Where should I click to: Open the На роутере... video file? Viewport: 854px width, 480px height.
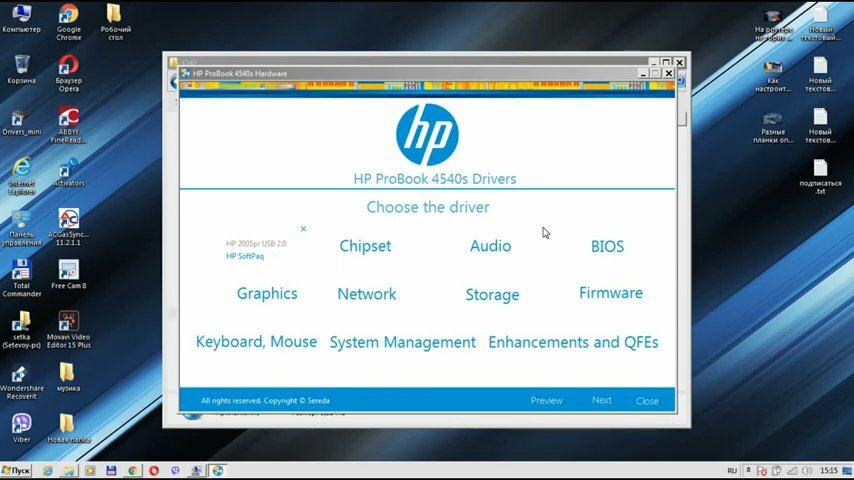[x=773, y=25]
